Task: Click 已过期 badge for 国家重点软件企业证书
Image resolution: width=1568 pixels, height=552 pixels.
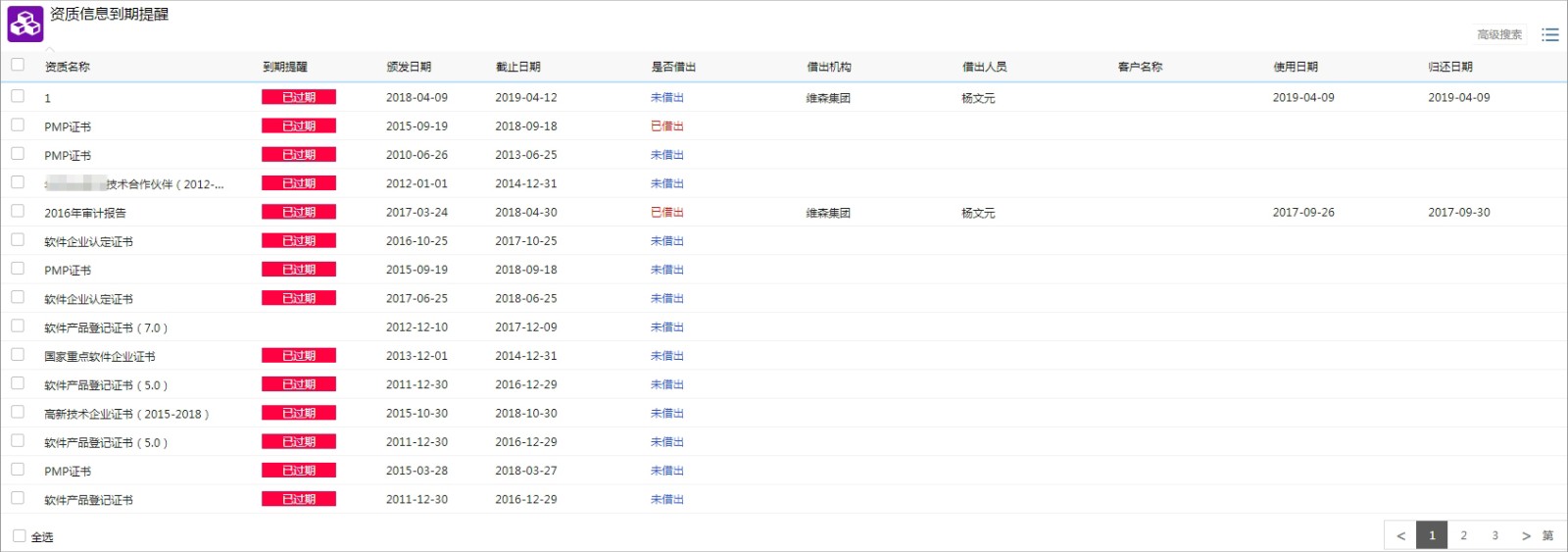Action: 299,356
